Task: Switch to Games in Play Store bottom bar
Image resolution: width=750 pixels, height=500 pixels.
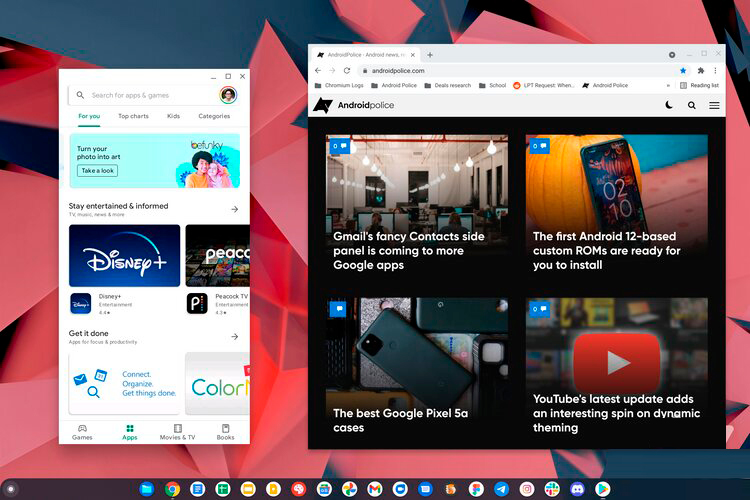Action: click(x=82, y=432)
